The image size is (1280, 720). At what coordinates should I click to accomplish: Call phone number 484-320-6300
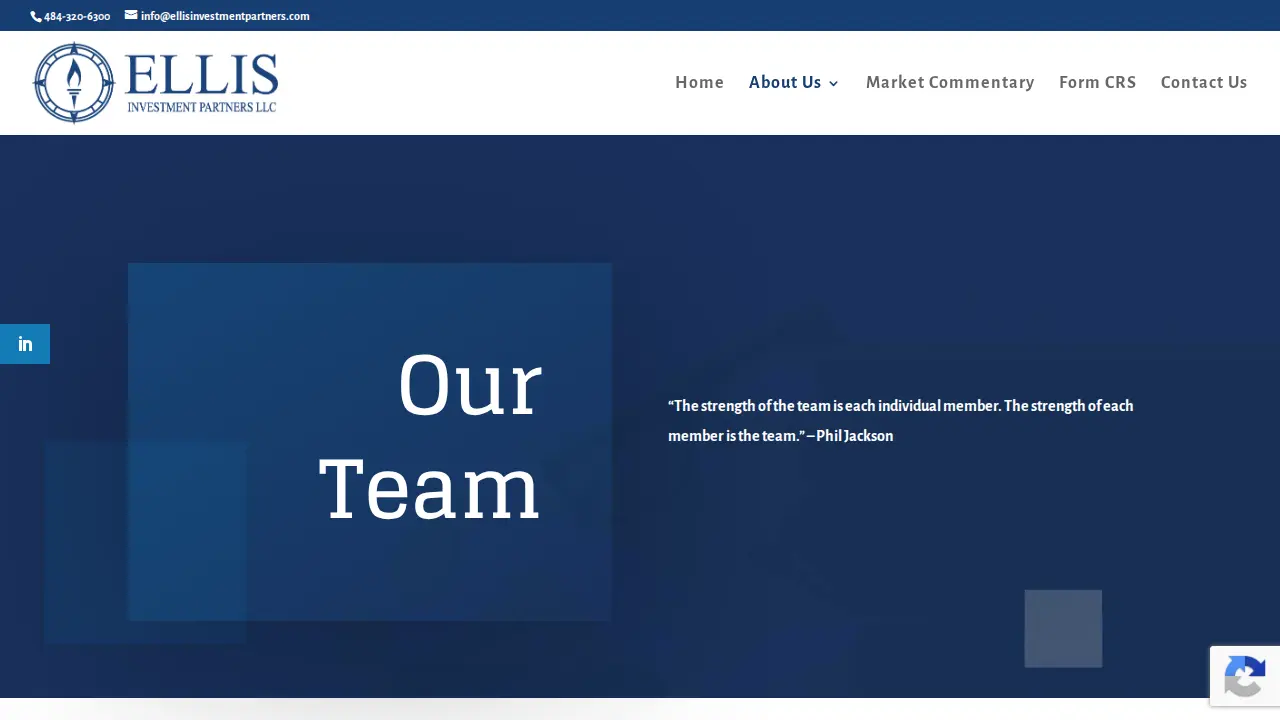[x=77, y=16]
